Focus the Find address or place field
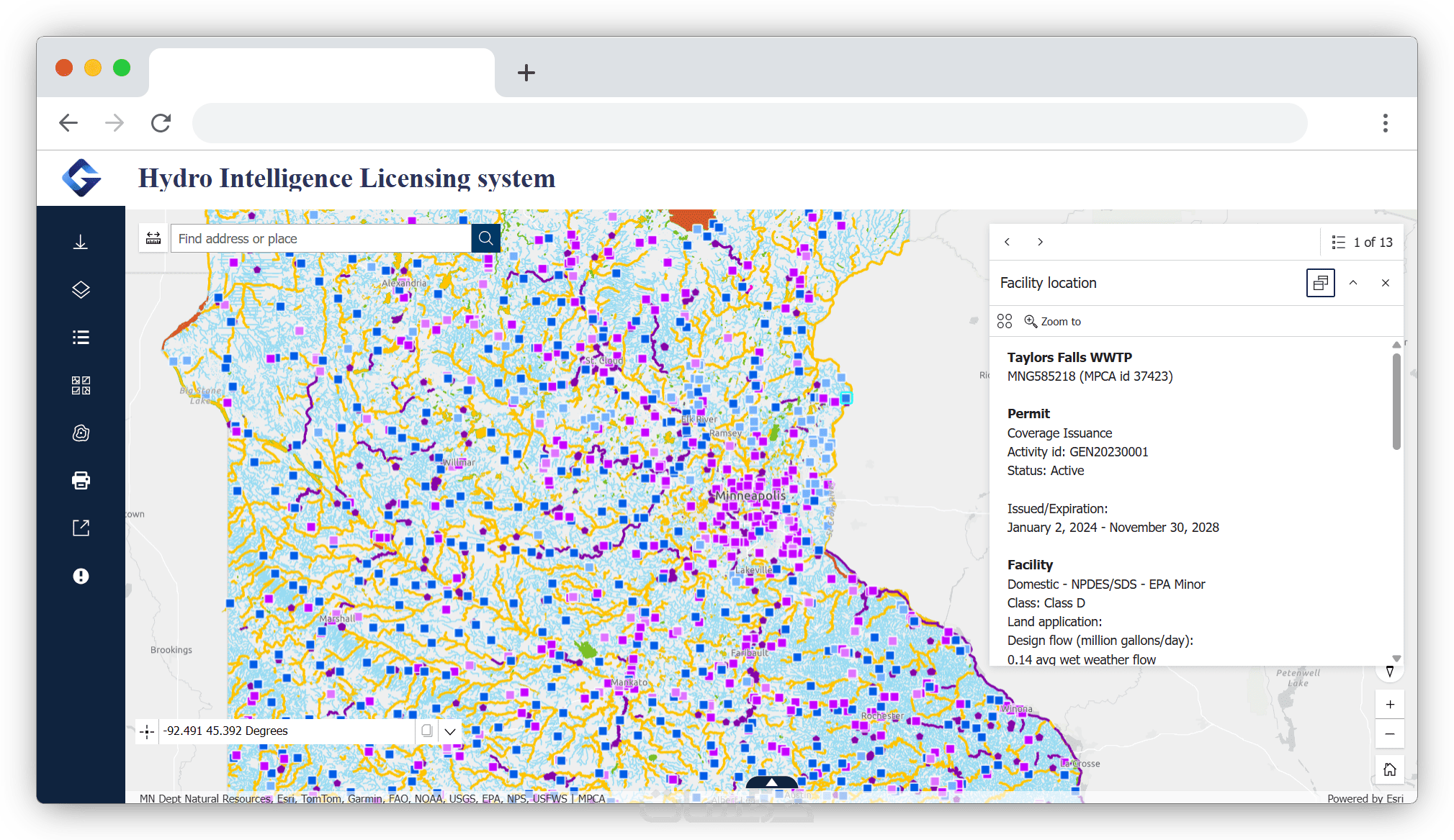The height and width of the screenshot is (840, 1454). coord(321,238)
